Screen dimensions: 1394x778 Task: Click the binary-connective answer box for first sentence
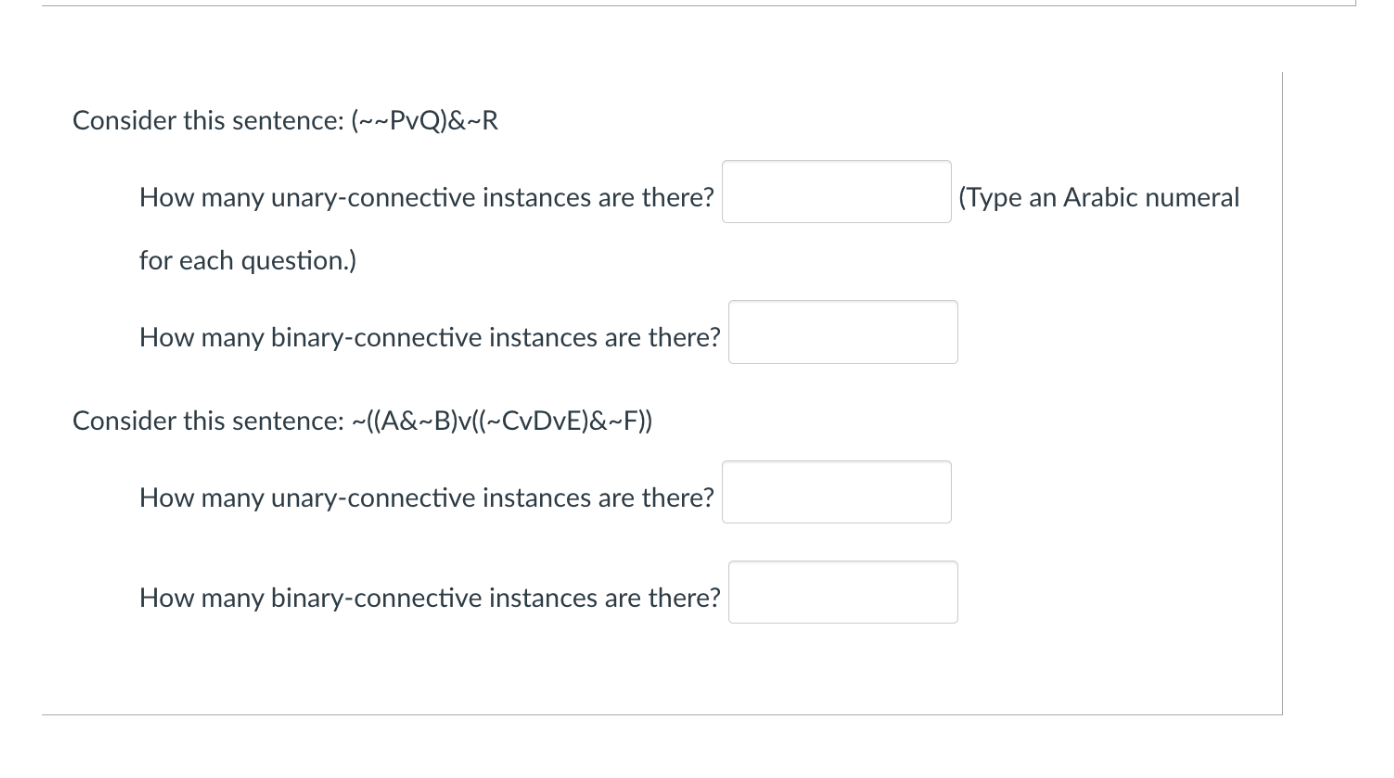[x=843, y=331]
